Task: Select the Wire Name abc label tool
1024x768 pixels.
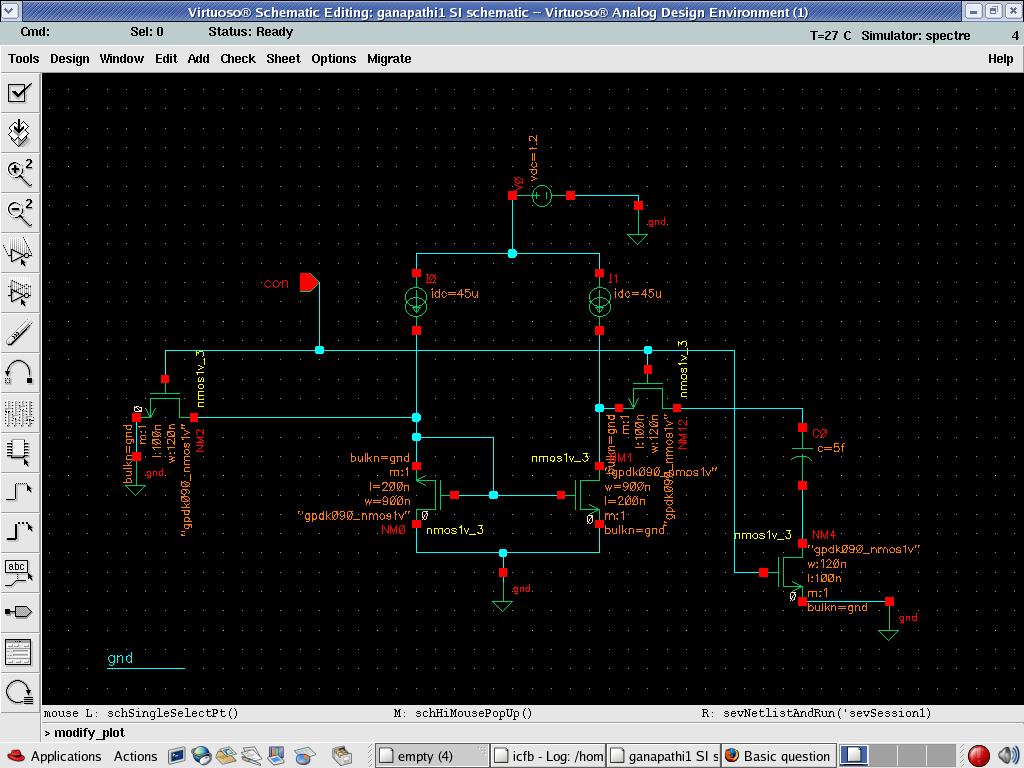Action: coord(19,571)
